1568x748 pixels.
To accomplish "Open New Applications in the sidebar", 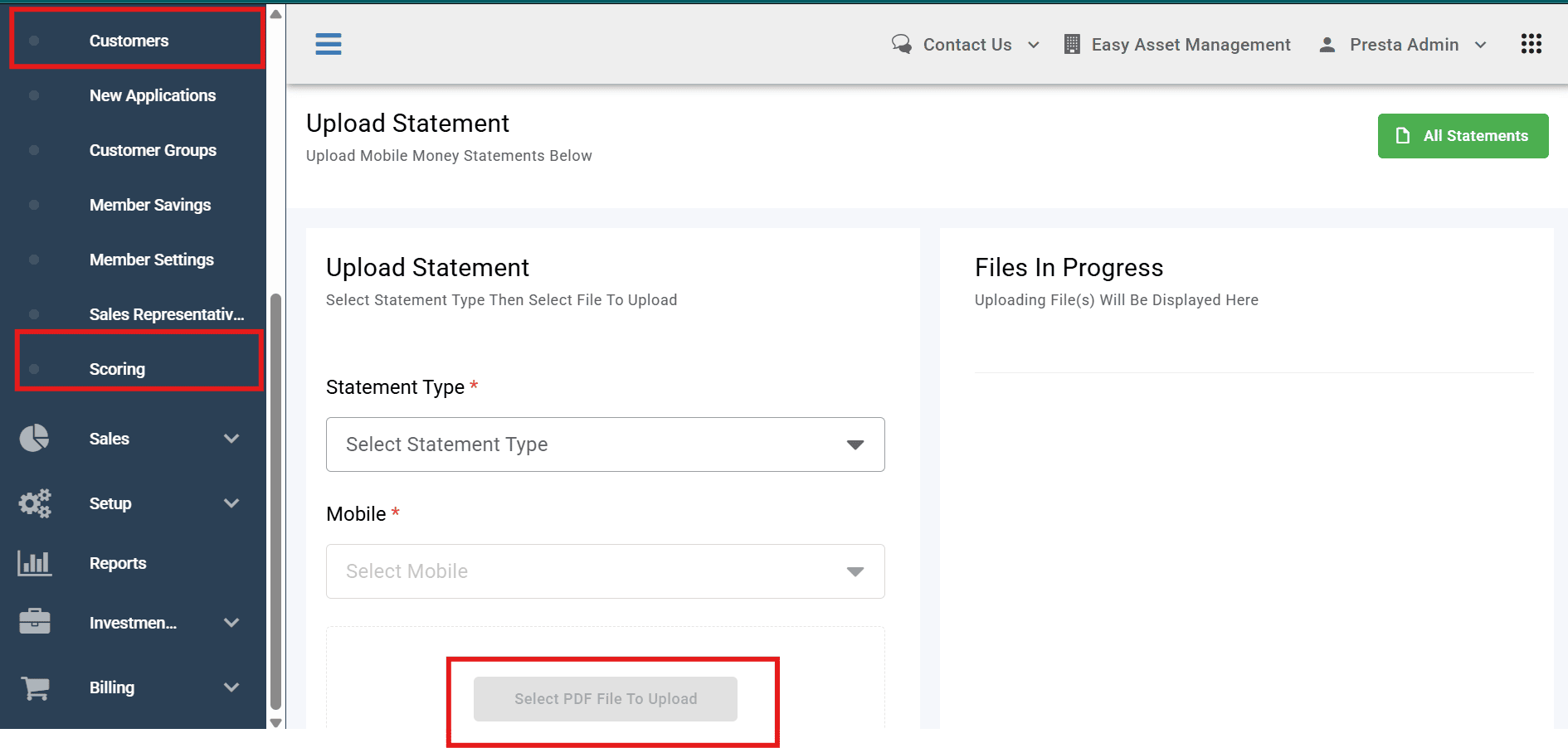I will 153,95.
